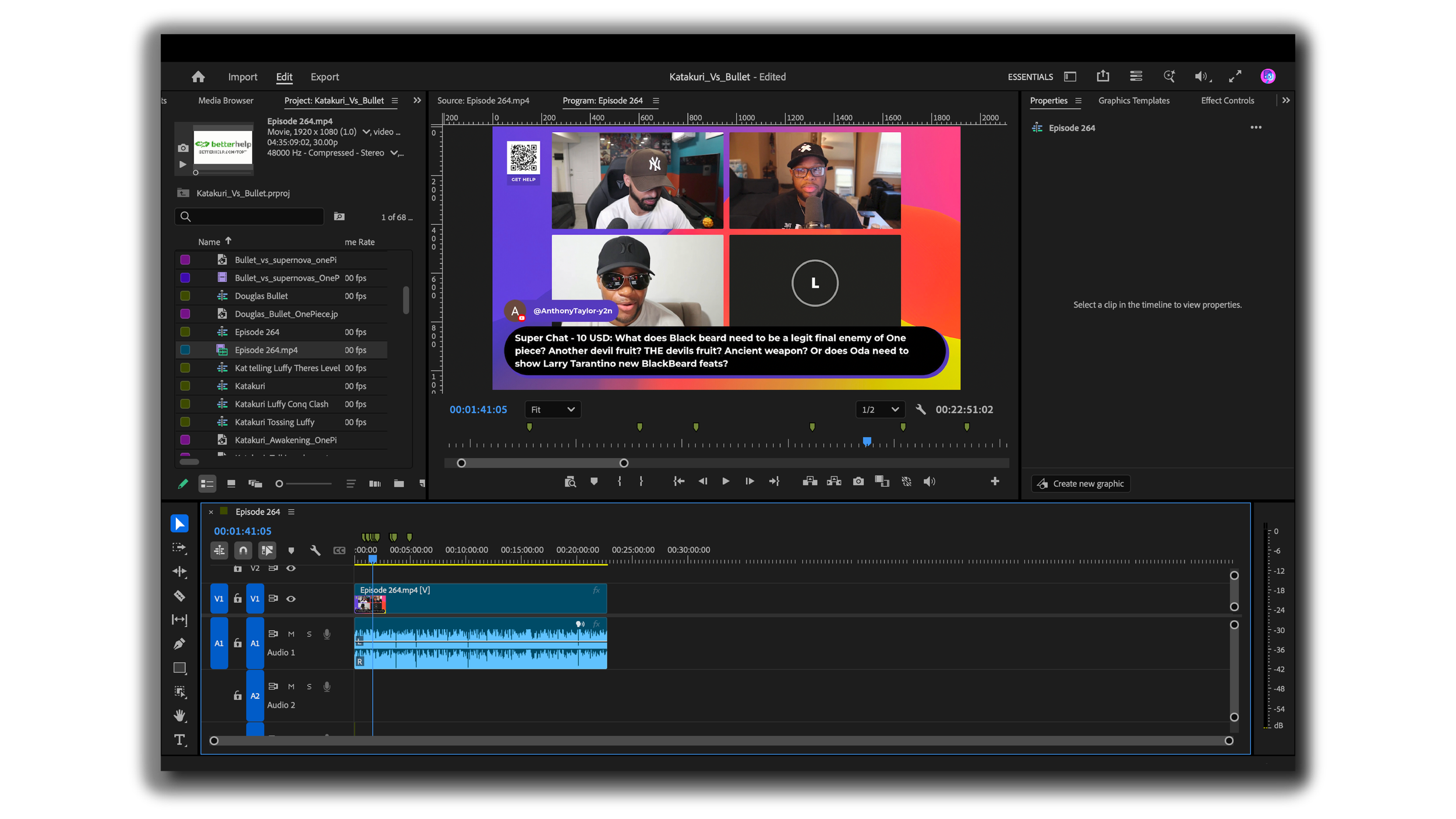Click Create new graphic button
Viewport: 1456px width, 819px height.
point(1081,483)
